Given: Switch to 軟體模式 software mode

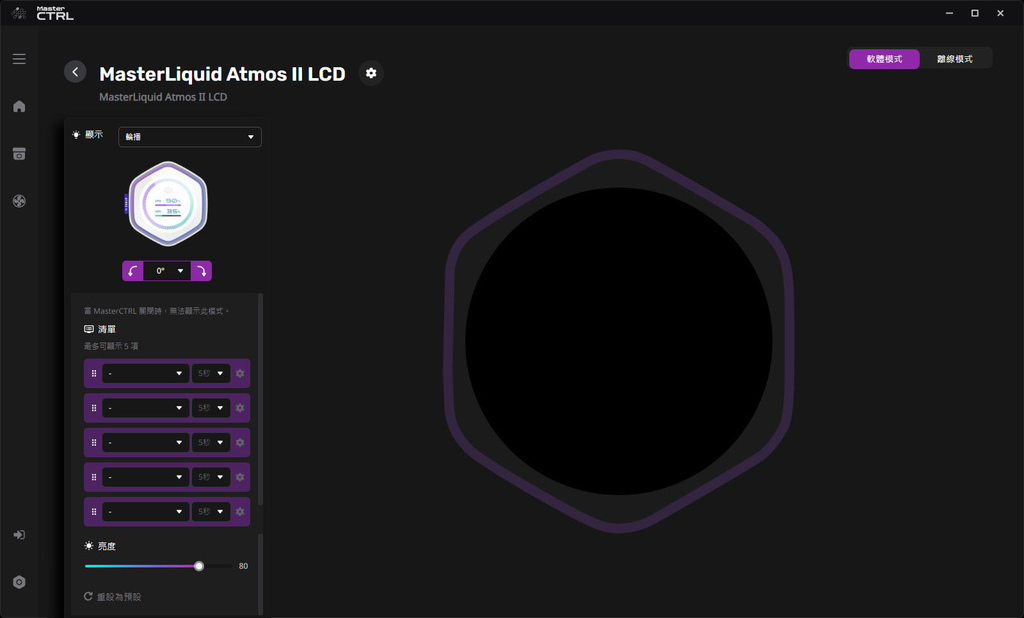Looking at the screenshot, I should tap(884, 59).
